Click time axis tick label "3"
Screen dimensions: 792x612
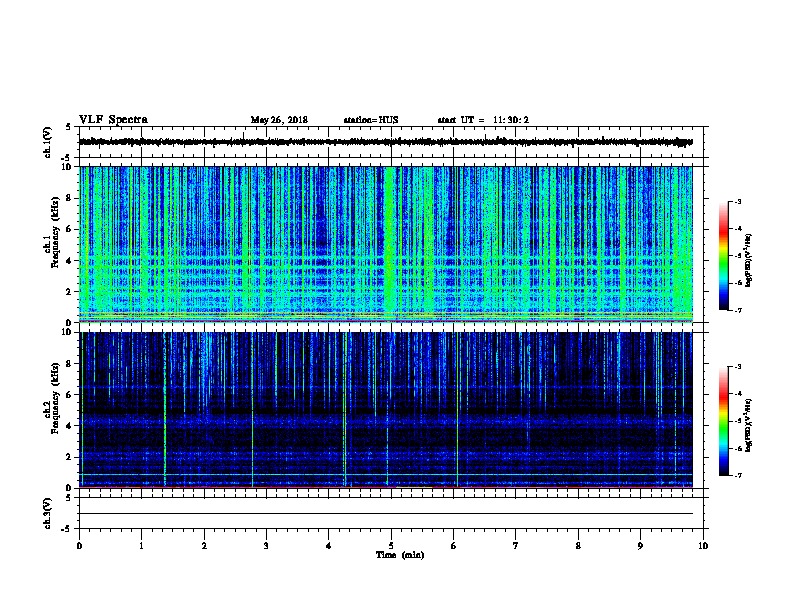pyautogui.click(x=266, y=545)
